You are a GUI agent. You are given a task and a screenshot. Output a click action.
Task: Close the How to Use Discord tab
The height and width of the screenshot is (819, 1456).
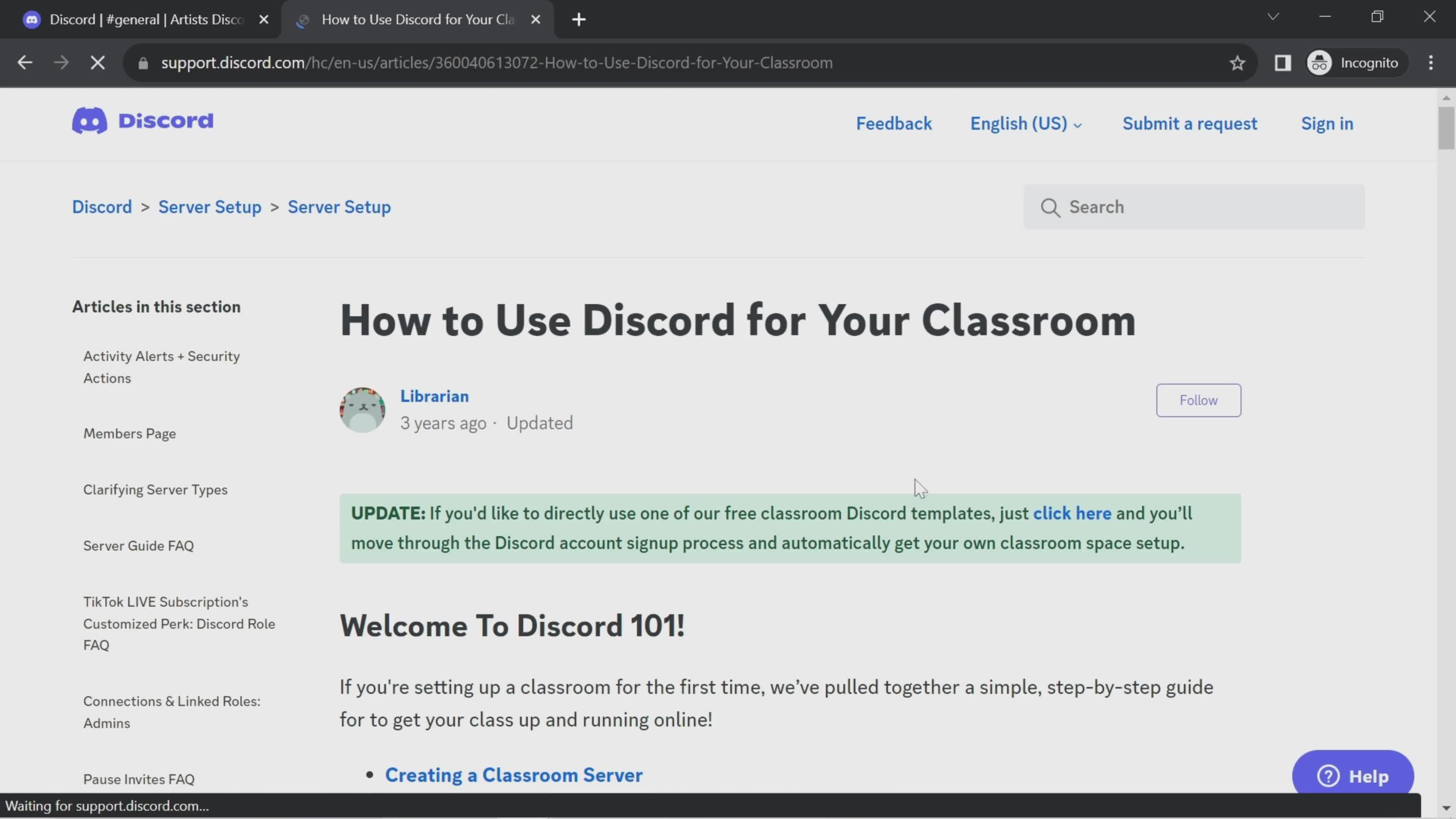536,20
